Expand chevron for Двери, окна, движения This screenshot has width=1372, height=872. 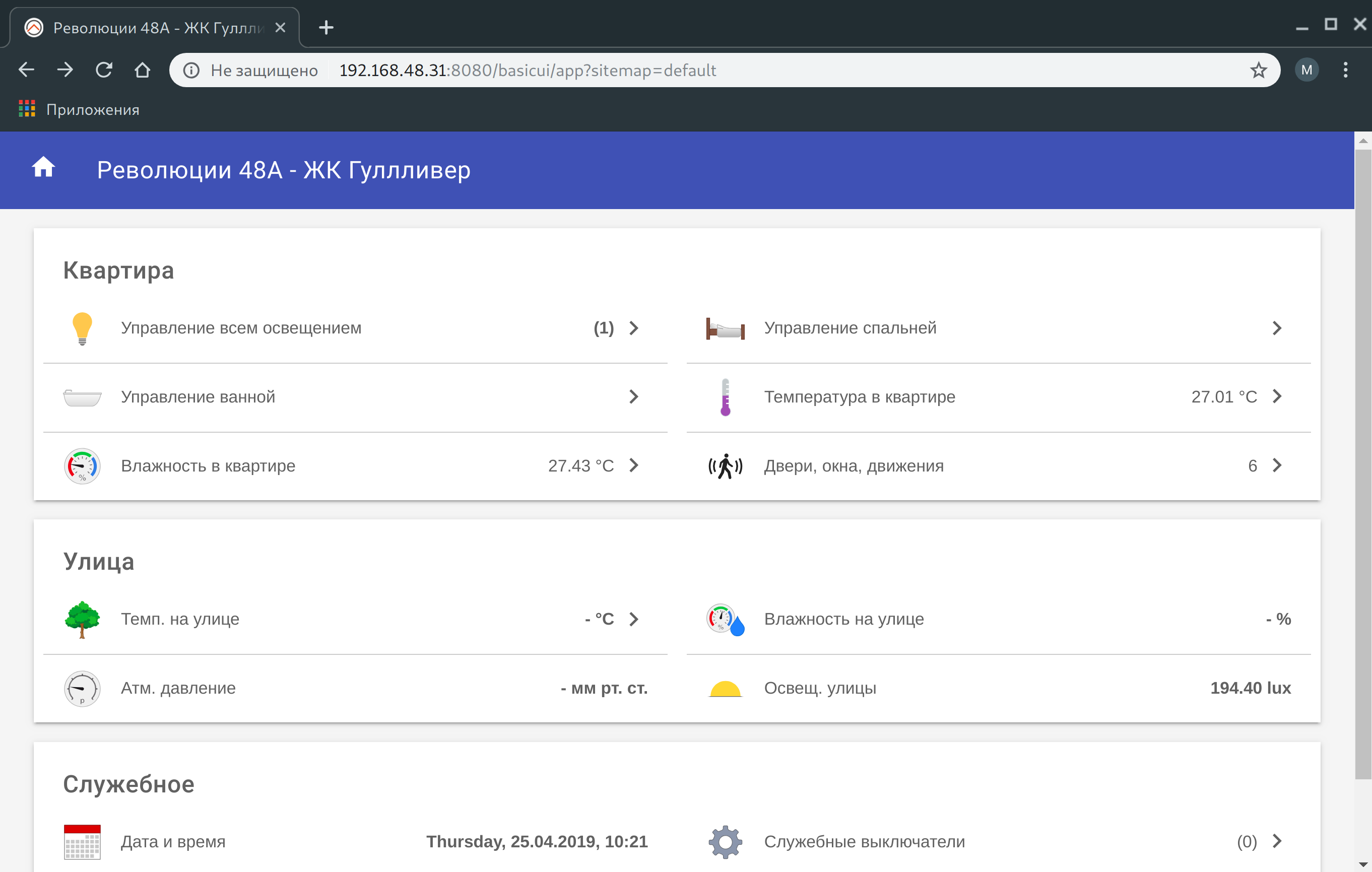pyautogui.click(x=1277, y=465)
